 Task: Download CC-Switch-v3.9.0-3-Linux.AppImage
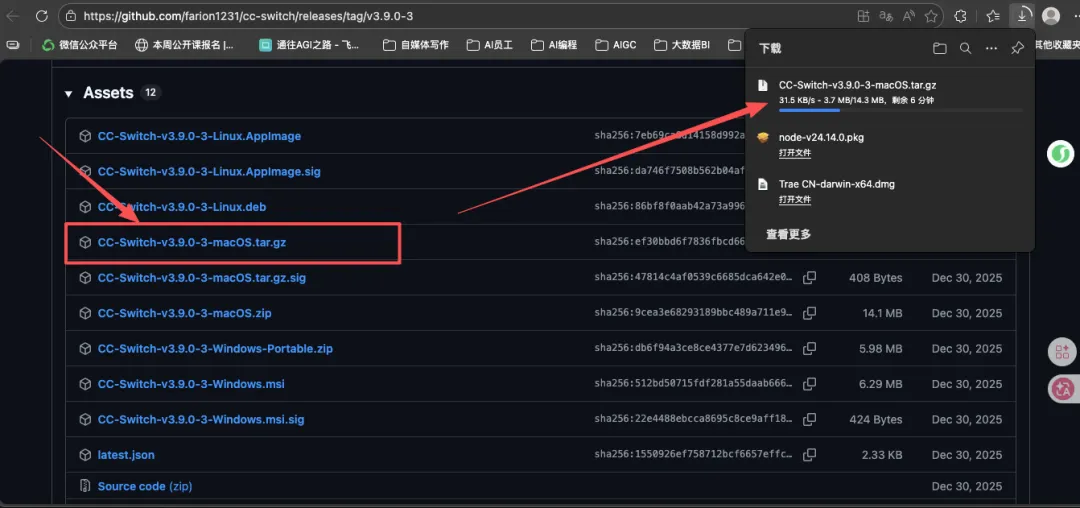[199, 136]
